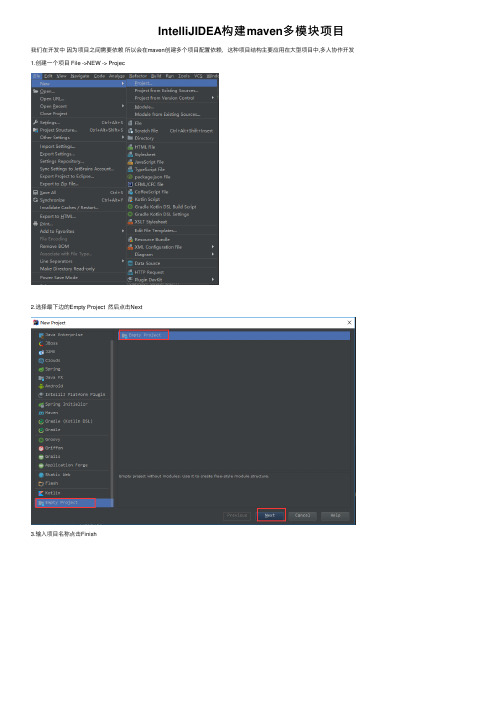Screen dimensions: 504x713
Task: Click the Synchronize refresh icon
Action: click(x=35, y=200)
